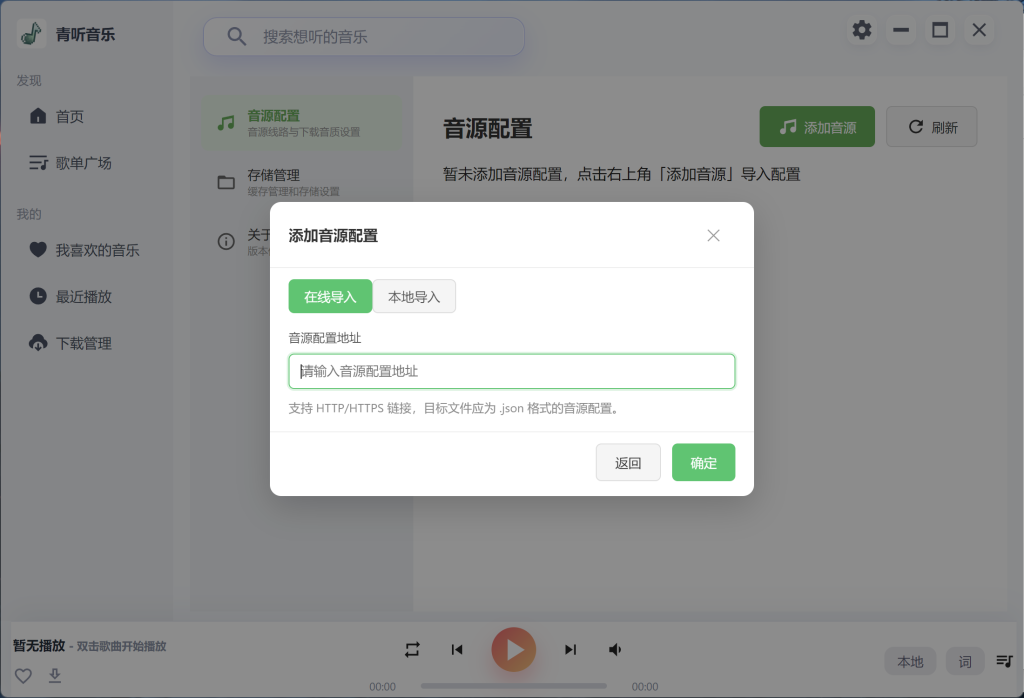
Task: Click the search magnifier icon
Action: (x=236, y=37)
